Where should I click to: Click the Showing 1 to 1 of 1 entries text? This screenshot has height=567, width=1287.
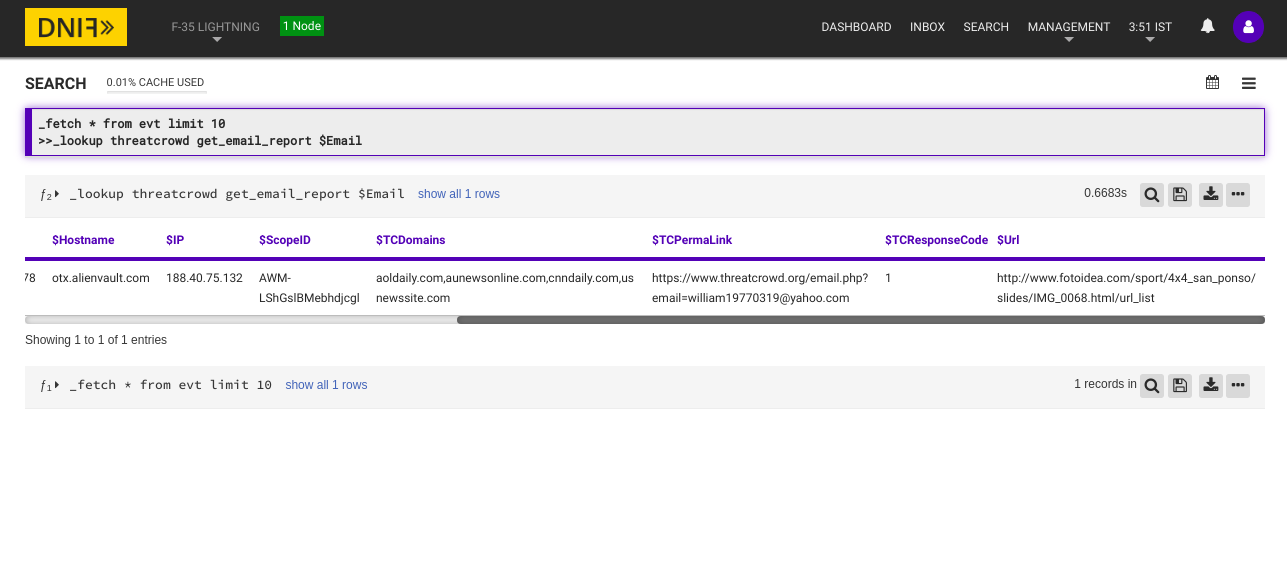click(x=96, y=340)
